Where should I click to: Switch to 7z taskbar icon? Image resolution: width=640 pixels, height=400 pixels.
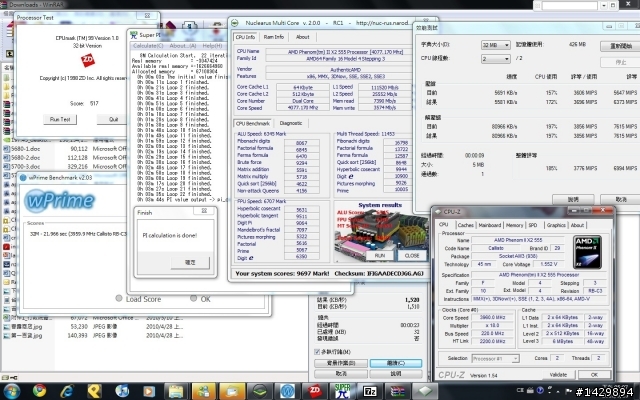370,391
